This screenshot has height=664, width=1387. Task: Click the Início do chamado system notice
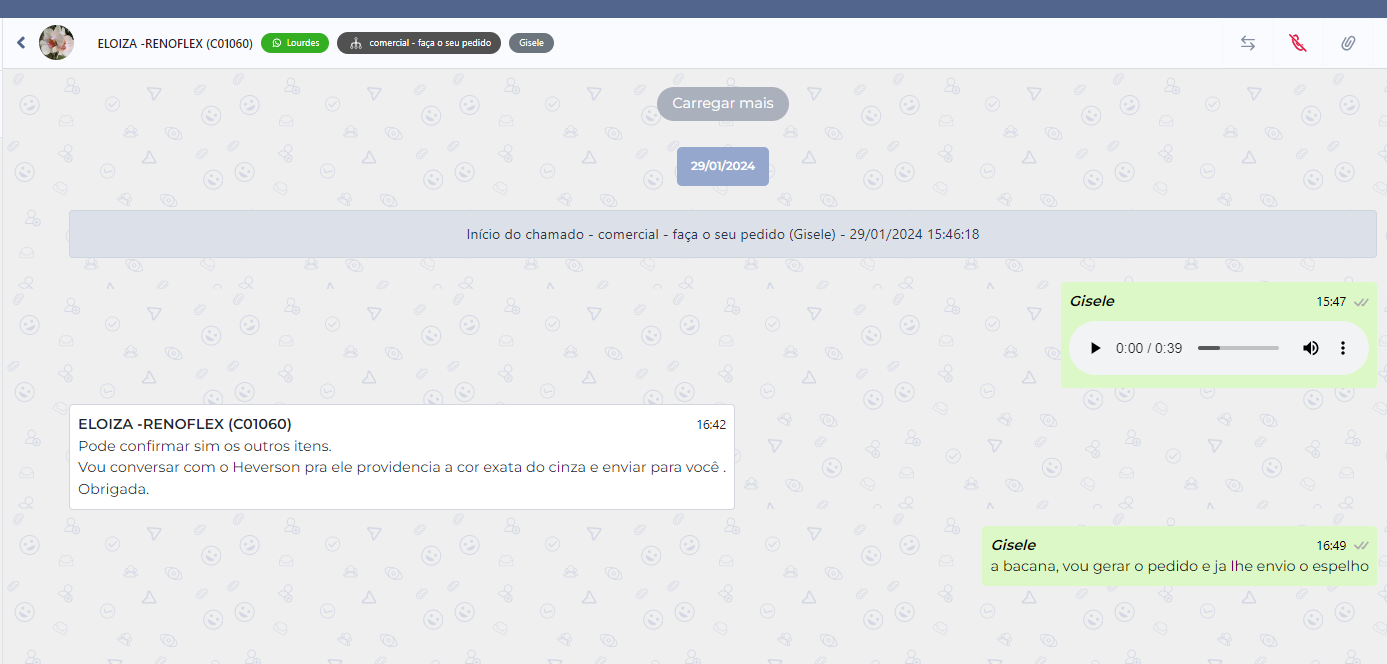coord(722,234)
